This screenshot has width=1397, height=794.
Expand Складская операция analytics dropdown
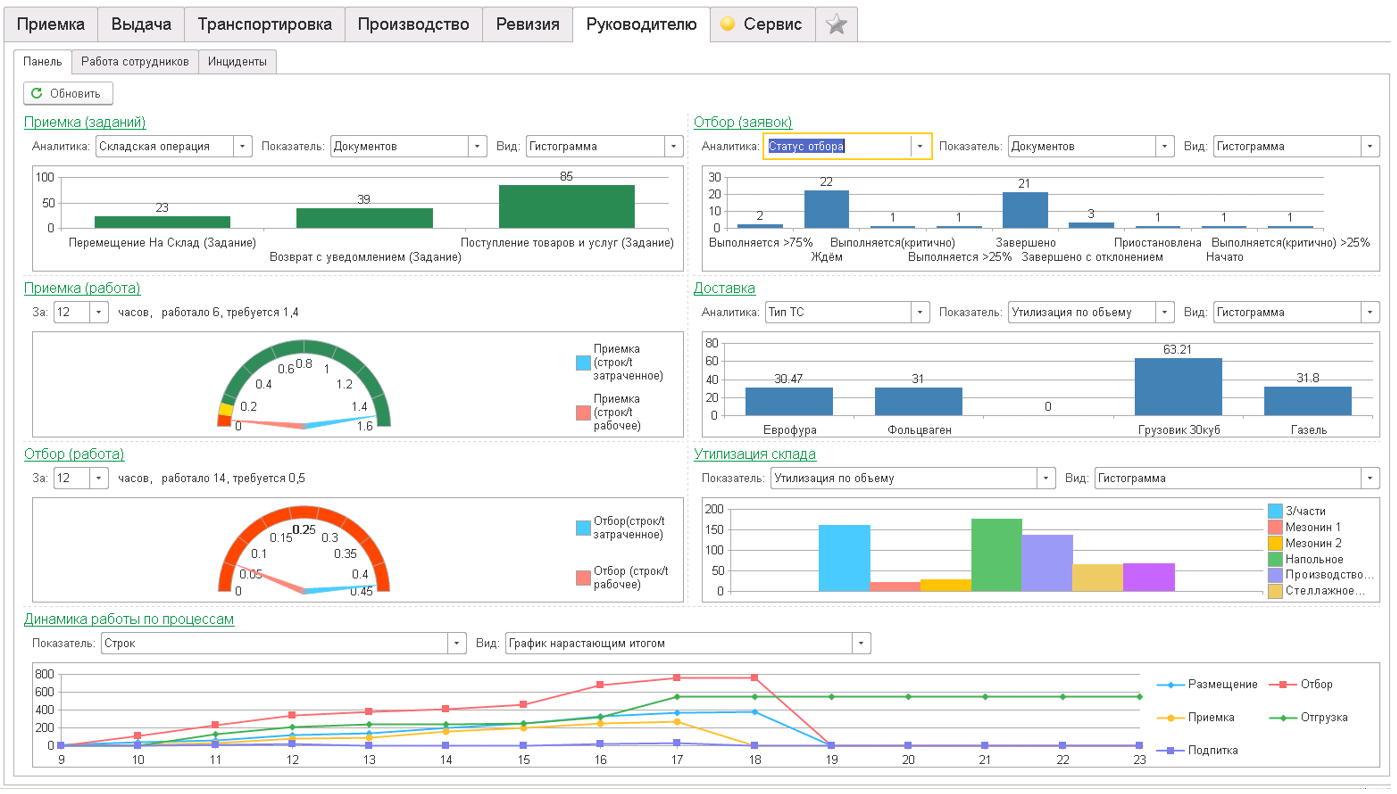coord(243,146)
